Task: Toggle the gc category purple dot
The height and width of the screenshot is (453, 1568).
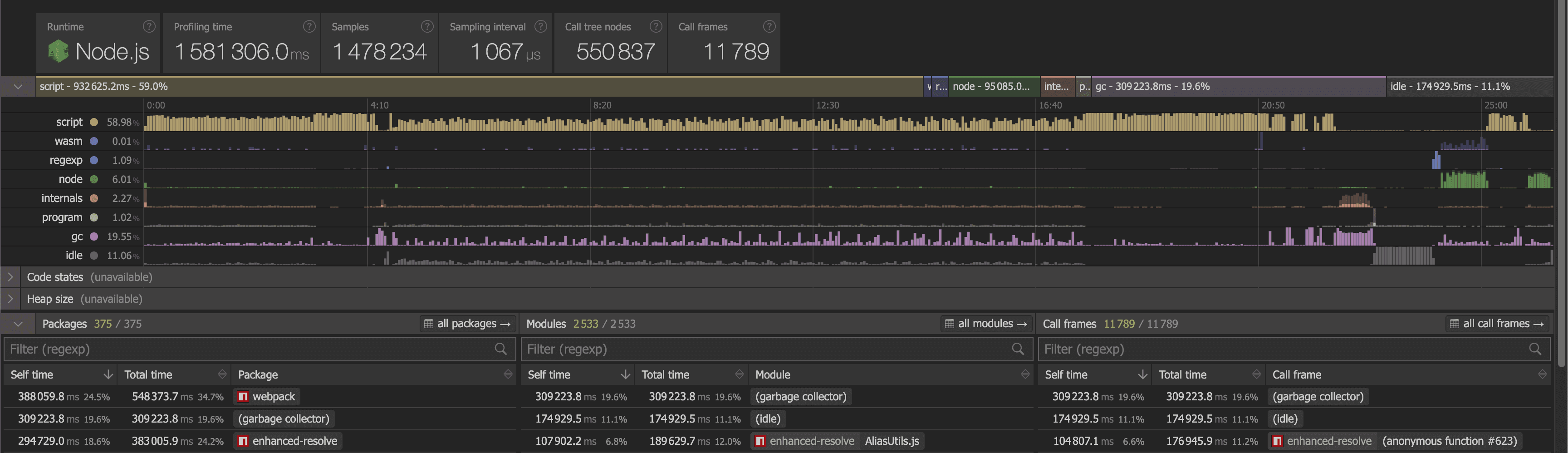Action: (x=94, y=236)
